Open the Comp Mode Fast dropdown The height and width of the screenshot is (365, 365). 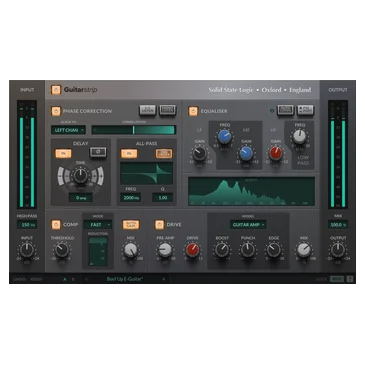[98, 225]
